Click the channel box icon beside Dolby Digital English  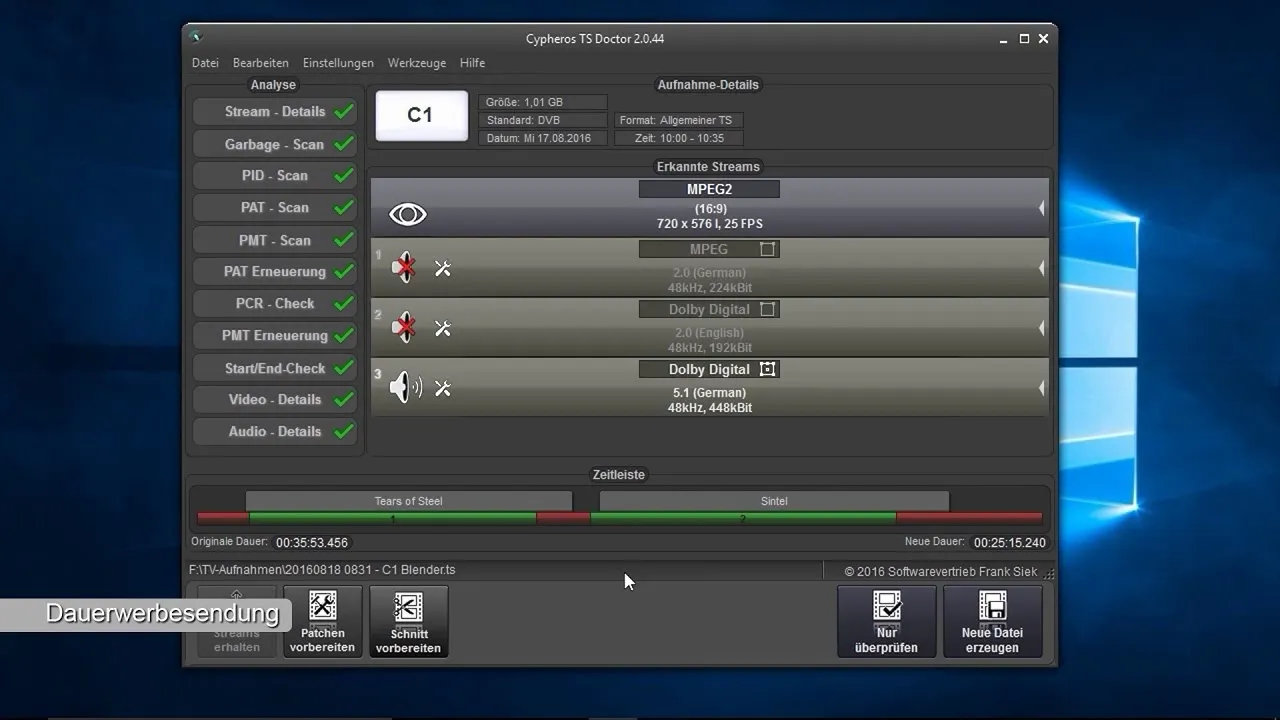tap(767, 309)
